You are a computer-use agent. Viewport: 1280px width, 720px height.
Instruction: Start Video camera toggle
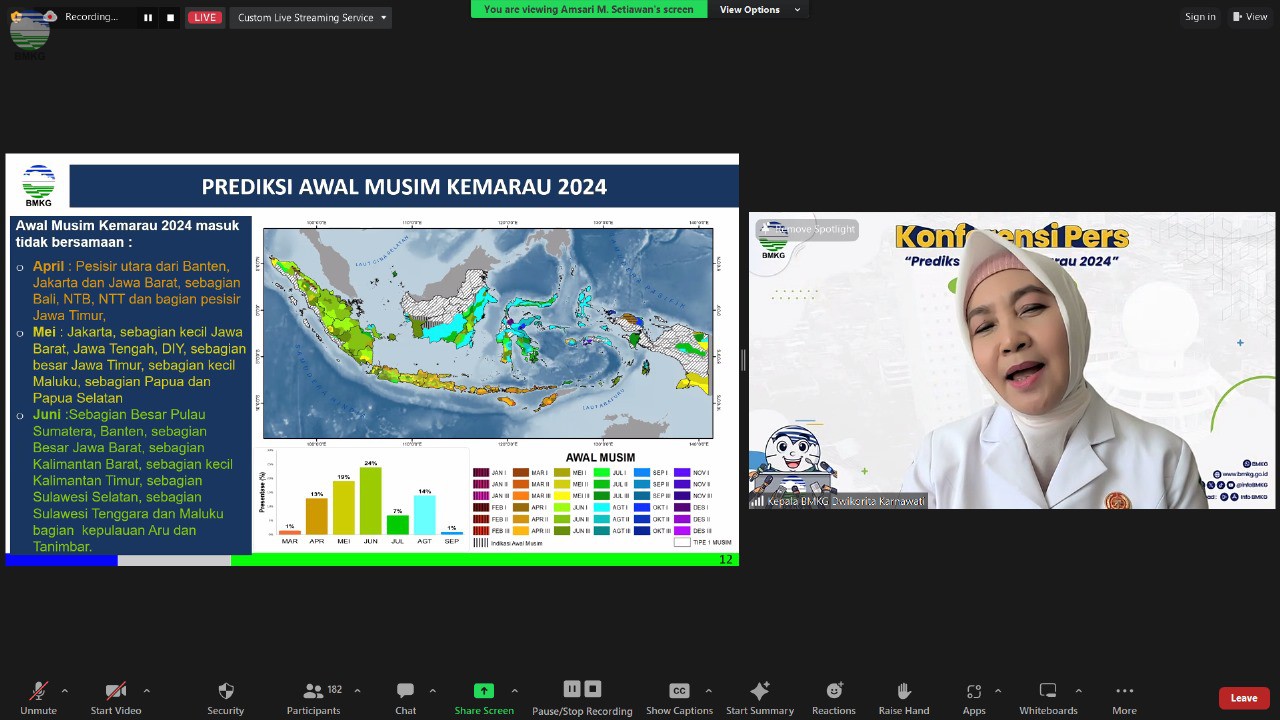116,692
